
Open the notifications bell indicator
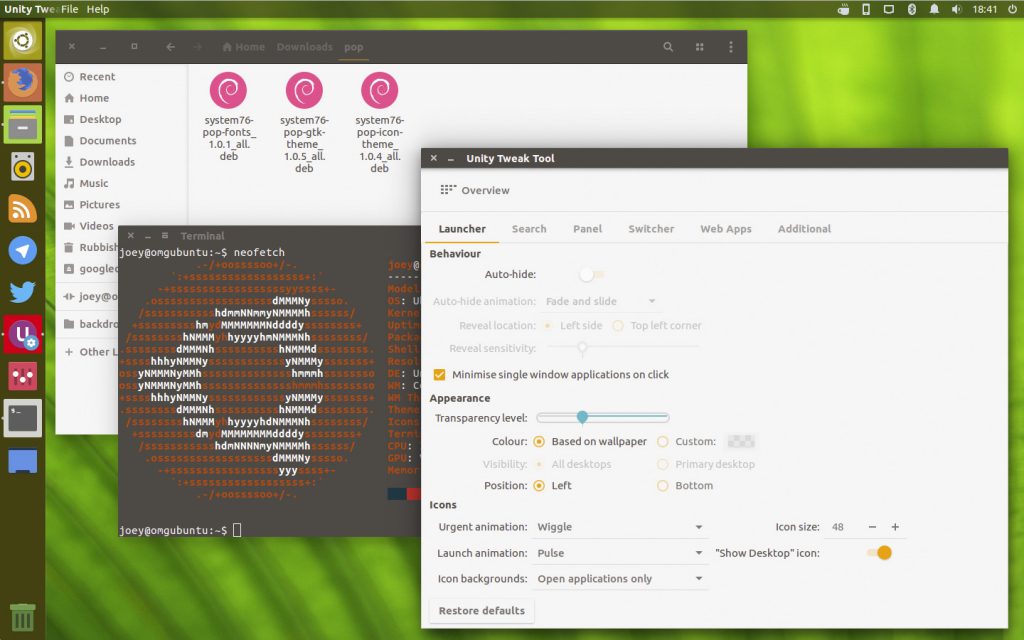(x=934, y=9)
